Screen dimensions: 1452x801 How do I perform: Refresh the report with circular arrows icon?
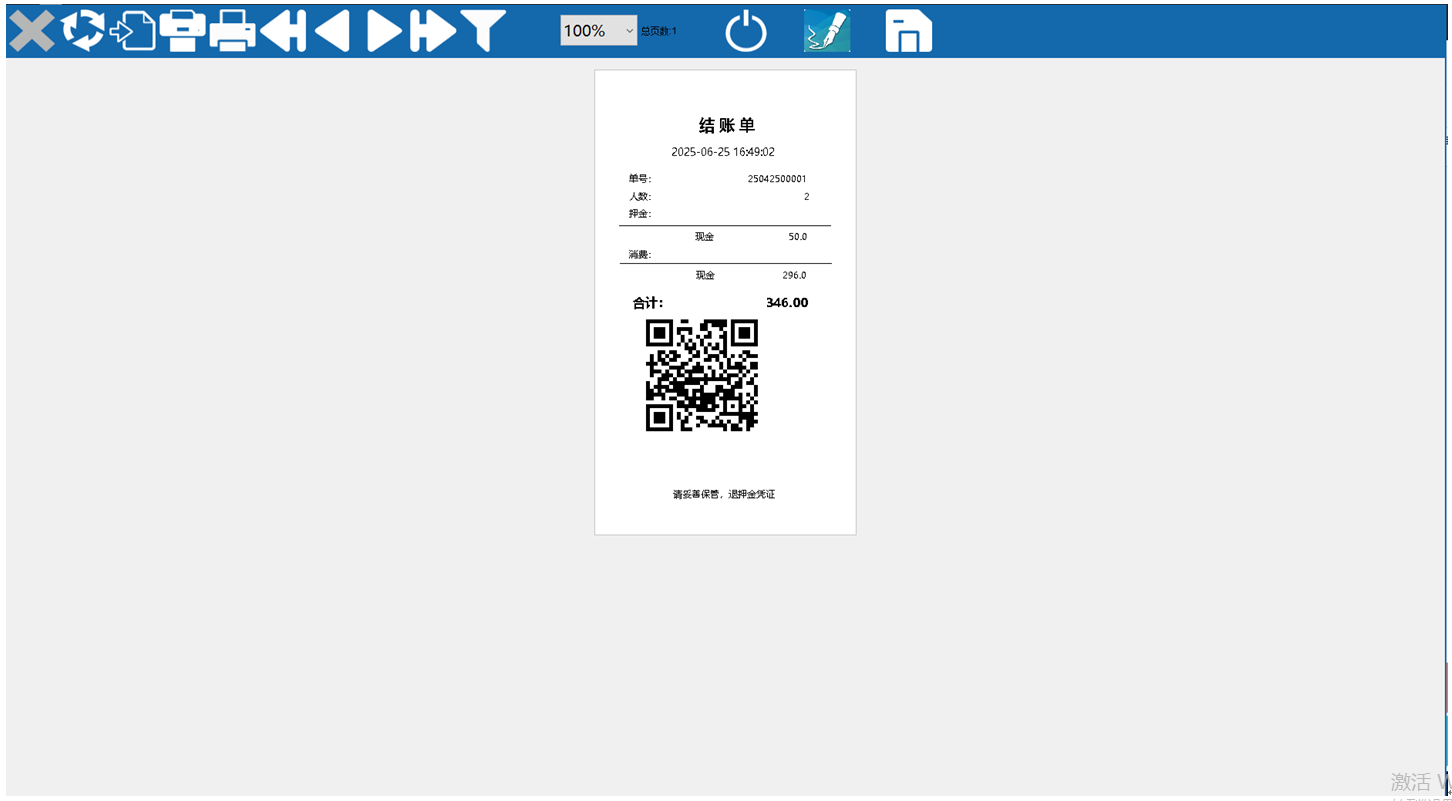[x=83, y=31]
